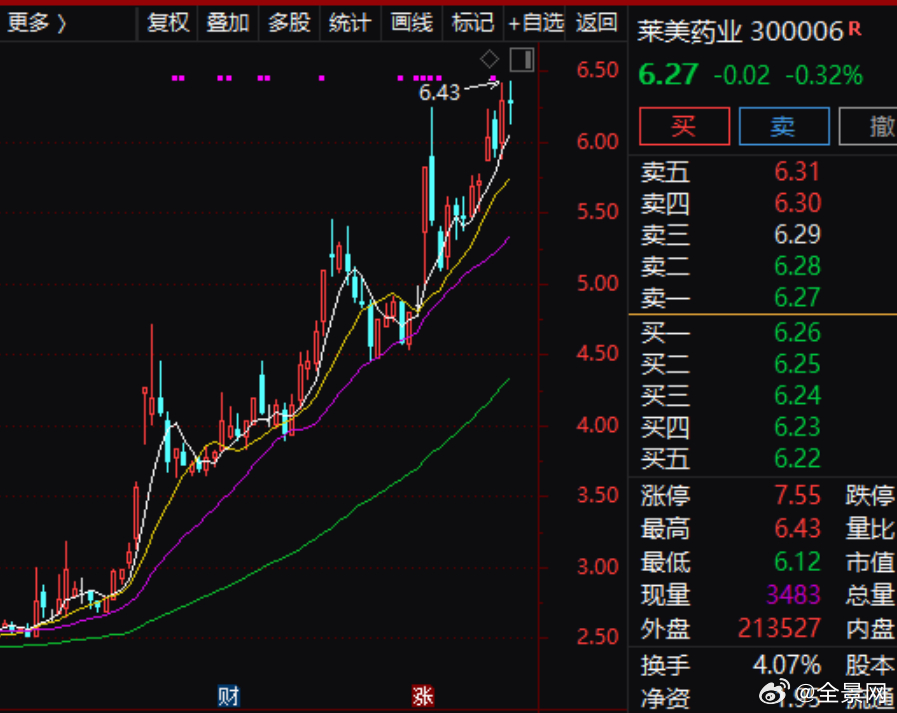Select the 卖二 price 6.28
Image resolution: width=897 pixels, height=713 pixels.
(x=797, y=266)
